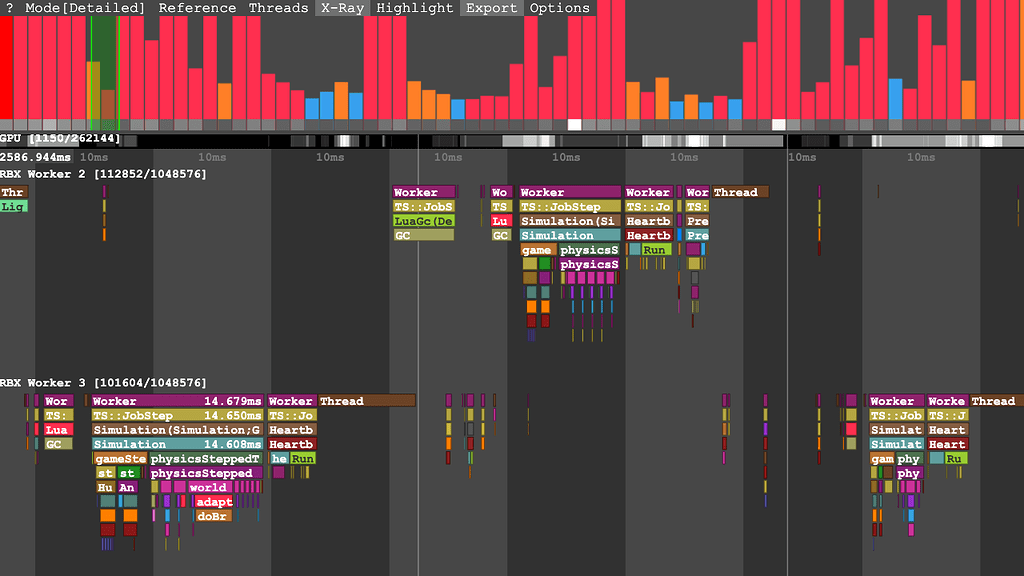The height and width of the screenshot is (576, 1024).
Task: Open the Options dropdown
Action: [559, 8]
